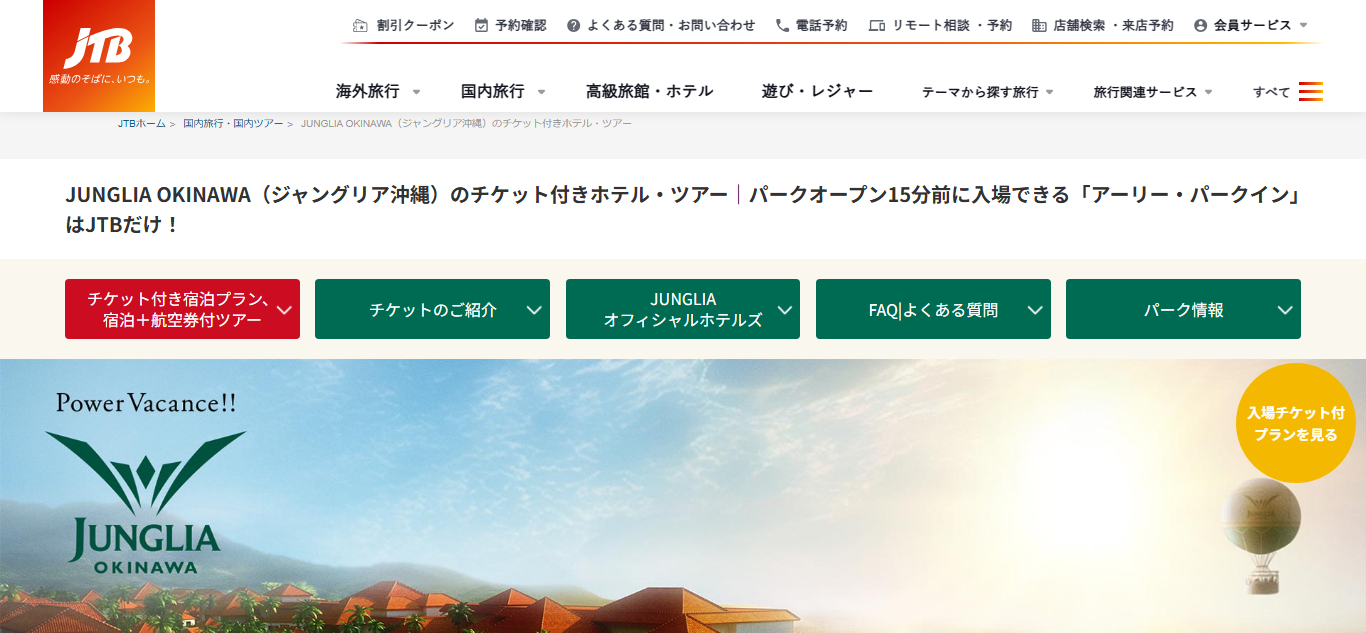
Task: Open the 旅行関連サービス menu
Action: click(x=1145, y=92)
